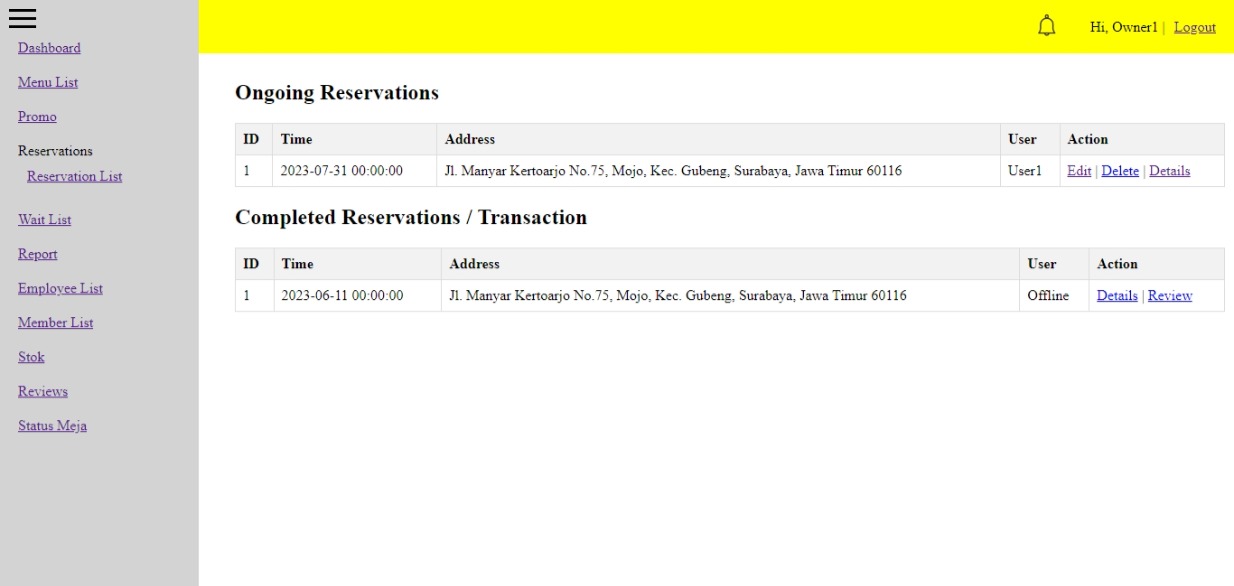Click address cell in completed reservations row
1234x586 pixels.
[x=731, y=296]
